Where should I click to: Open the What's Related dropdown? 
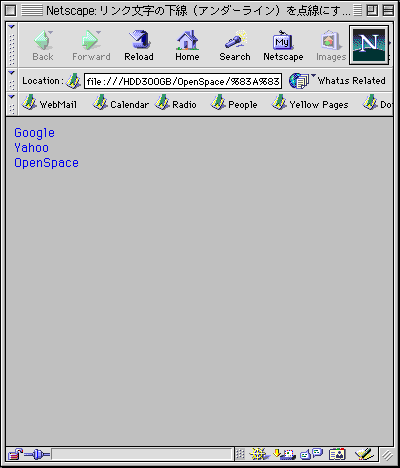(337, 81)
